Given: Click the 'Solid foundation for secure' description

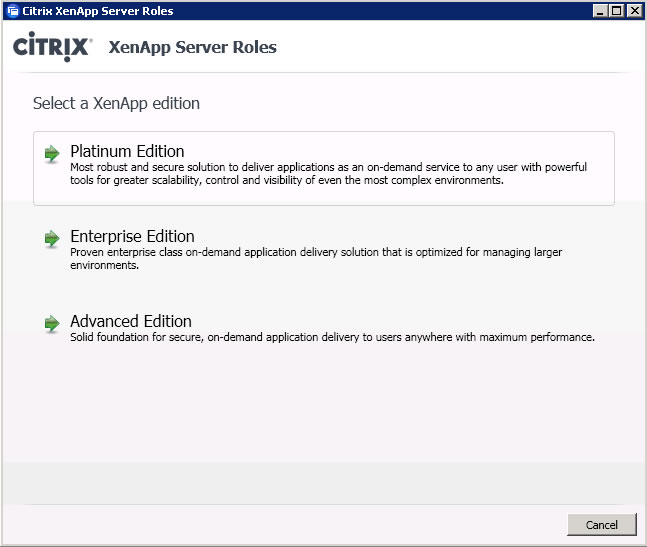Looking at the screenshot, I should pyautogui.click(x=332, y=337).
